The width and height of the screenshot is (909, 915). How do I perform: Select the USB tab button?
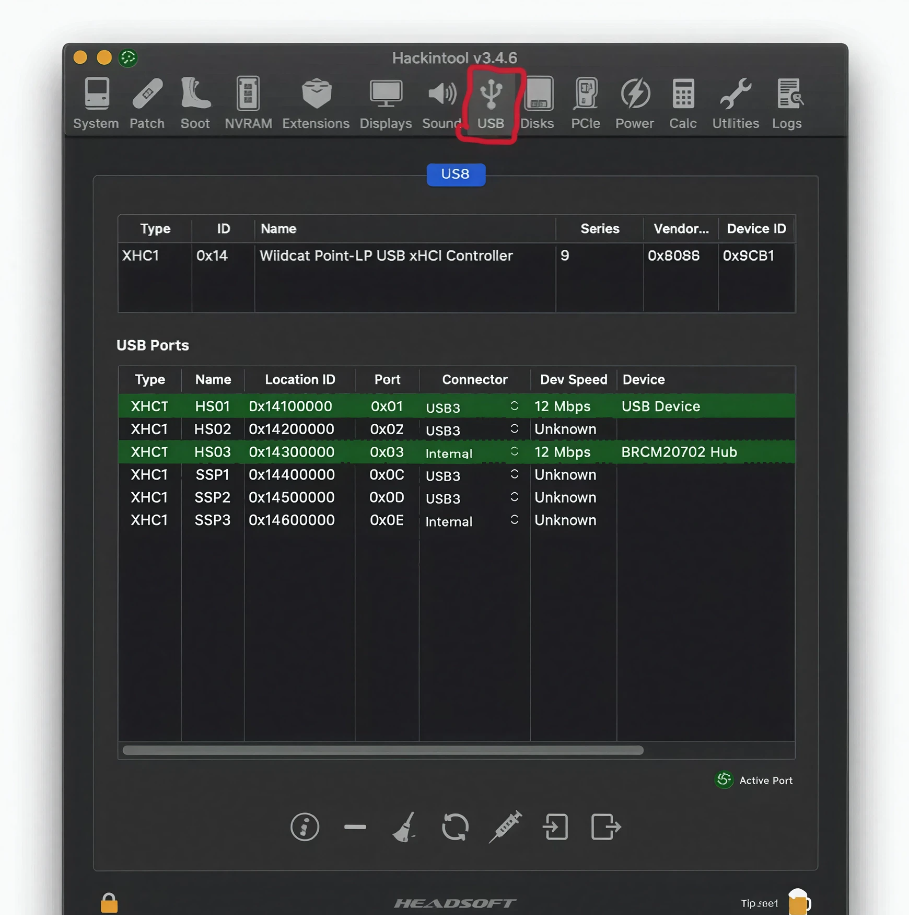[x=456, y=174]
